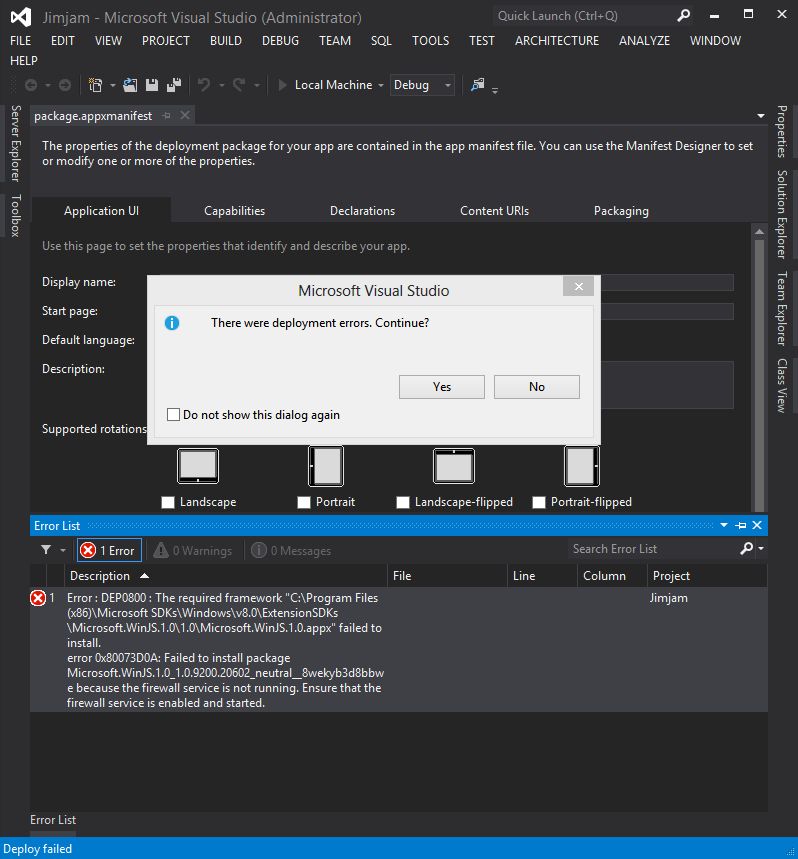Enable the Portrait-flipped rotation checkbox
Screen dimensions: 798x859
point(539,502)
